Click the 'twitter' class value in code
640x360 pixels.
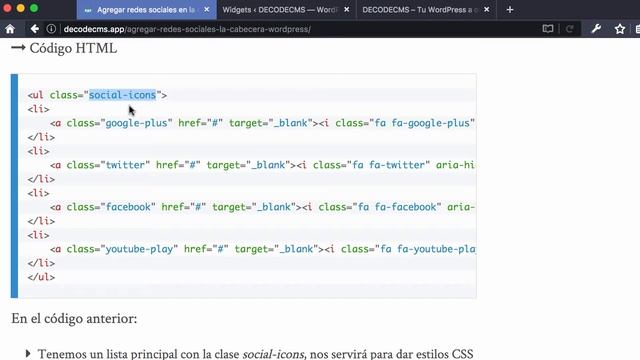(125, 165)
